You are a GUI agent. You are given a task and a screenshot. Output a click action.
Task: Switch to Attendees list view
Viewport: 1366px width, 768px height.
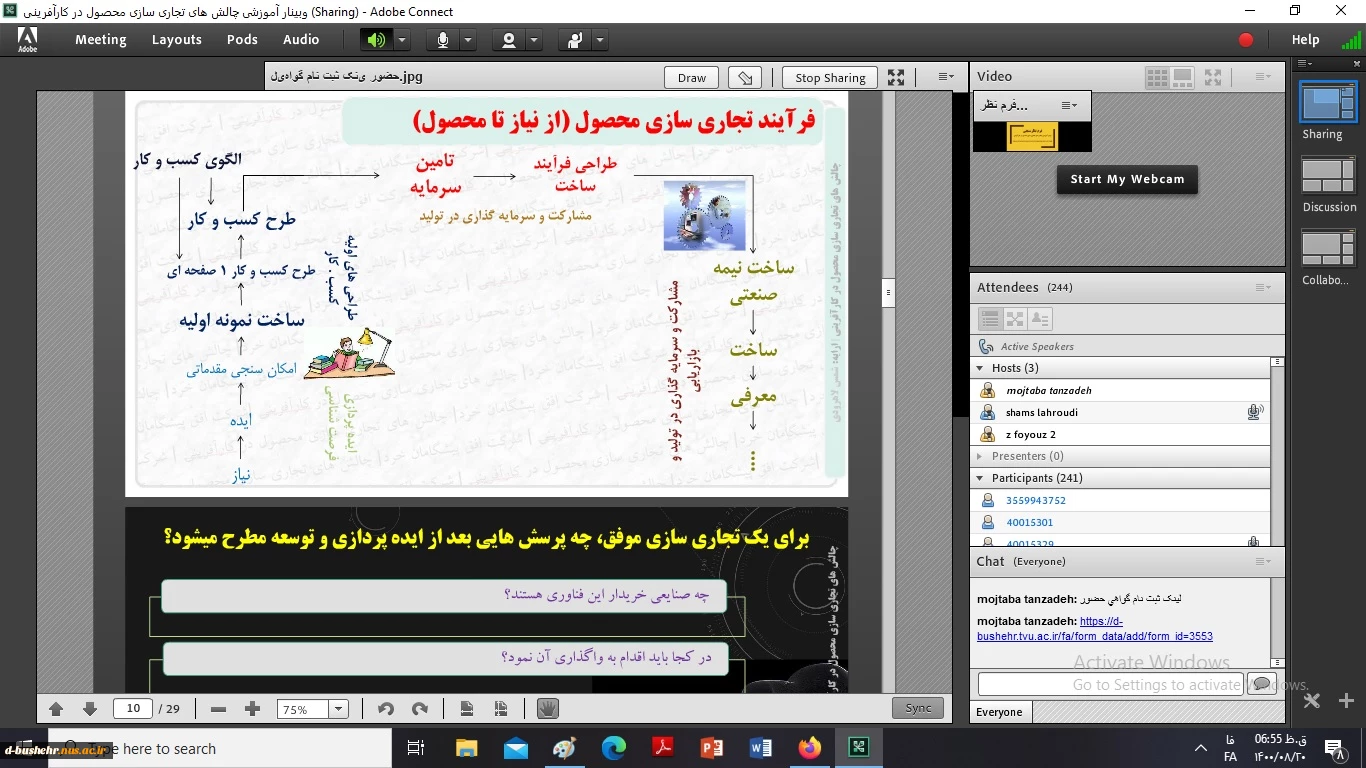[990, 319]
